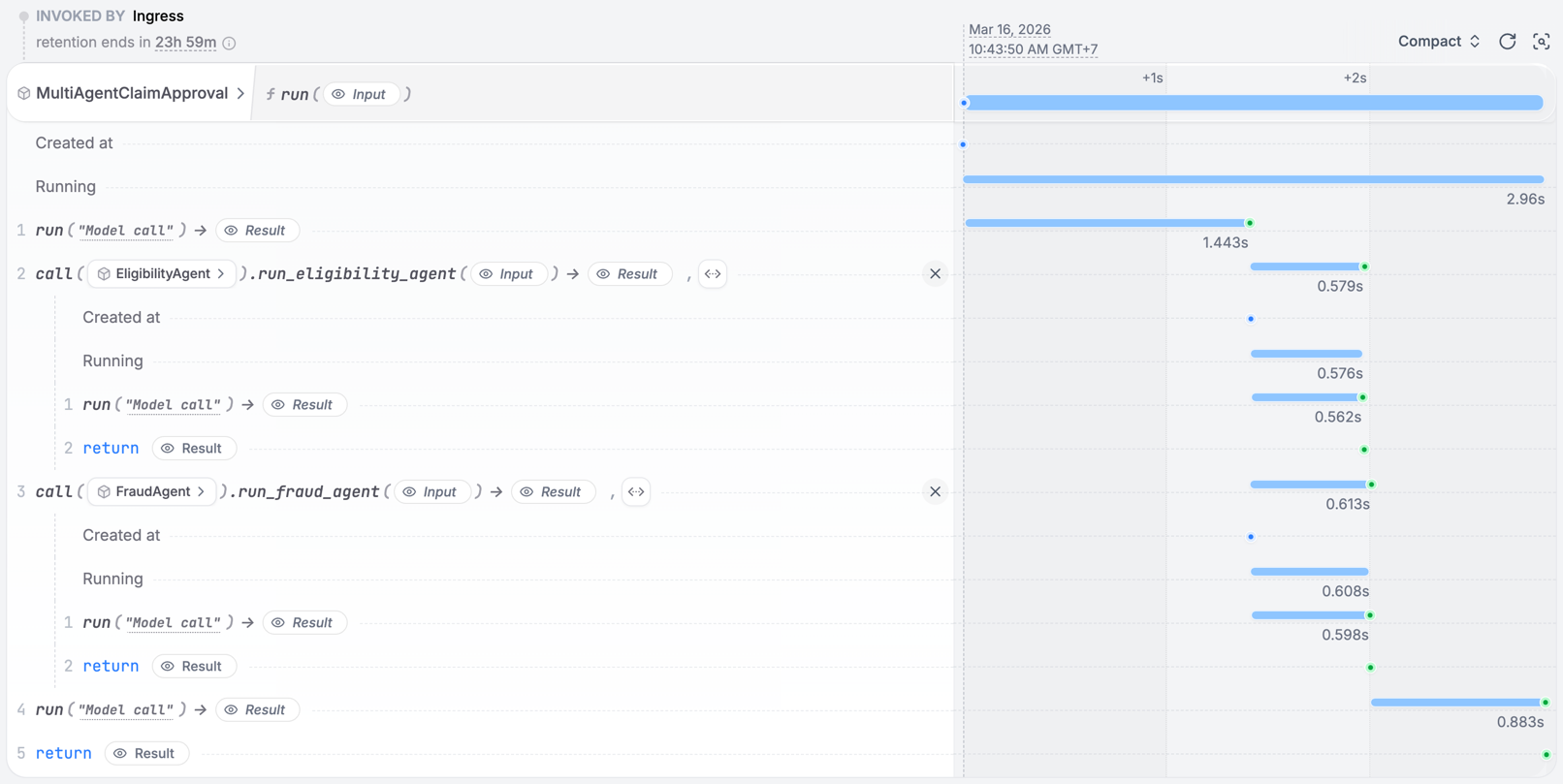Click the Ingress invoker label
Viewport: 1563px width, 784px height.
coord(158,16)
